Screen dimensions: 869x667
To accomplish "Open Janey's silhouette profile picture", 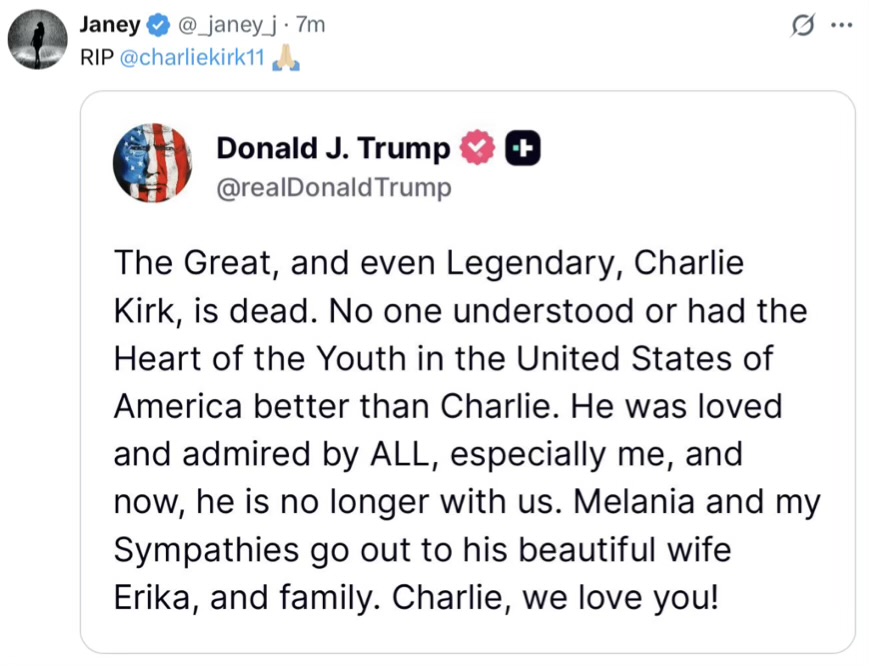I will tap(38, 39).
